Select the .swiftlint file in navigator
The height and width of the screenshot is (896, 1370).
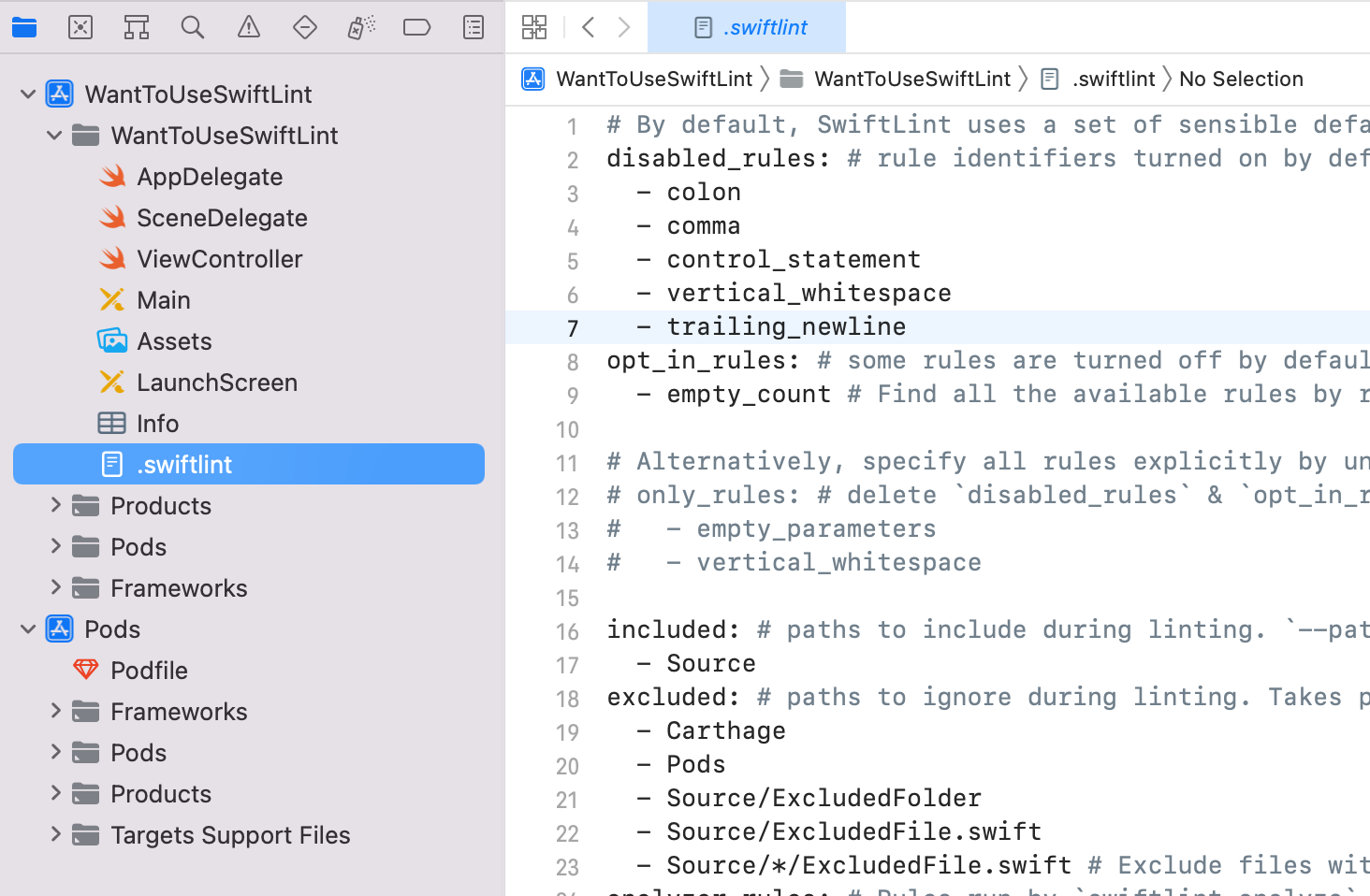(249, 464)
